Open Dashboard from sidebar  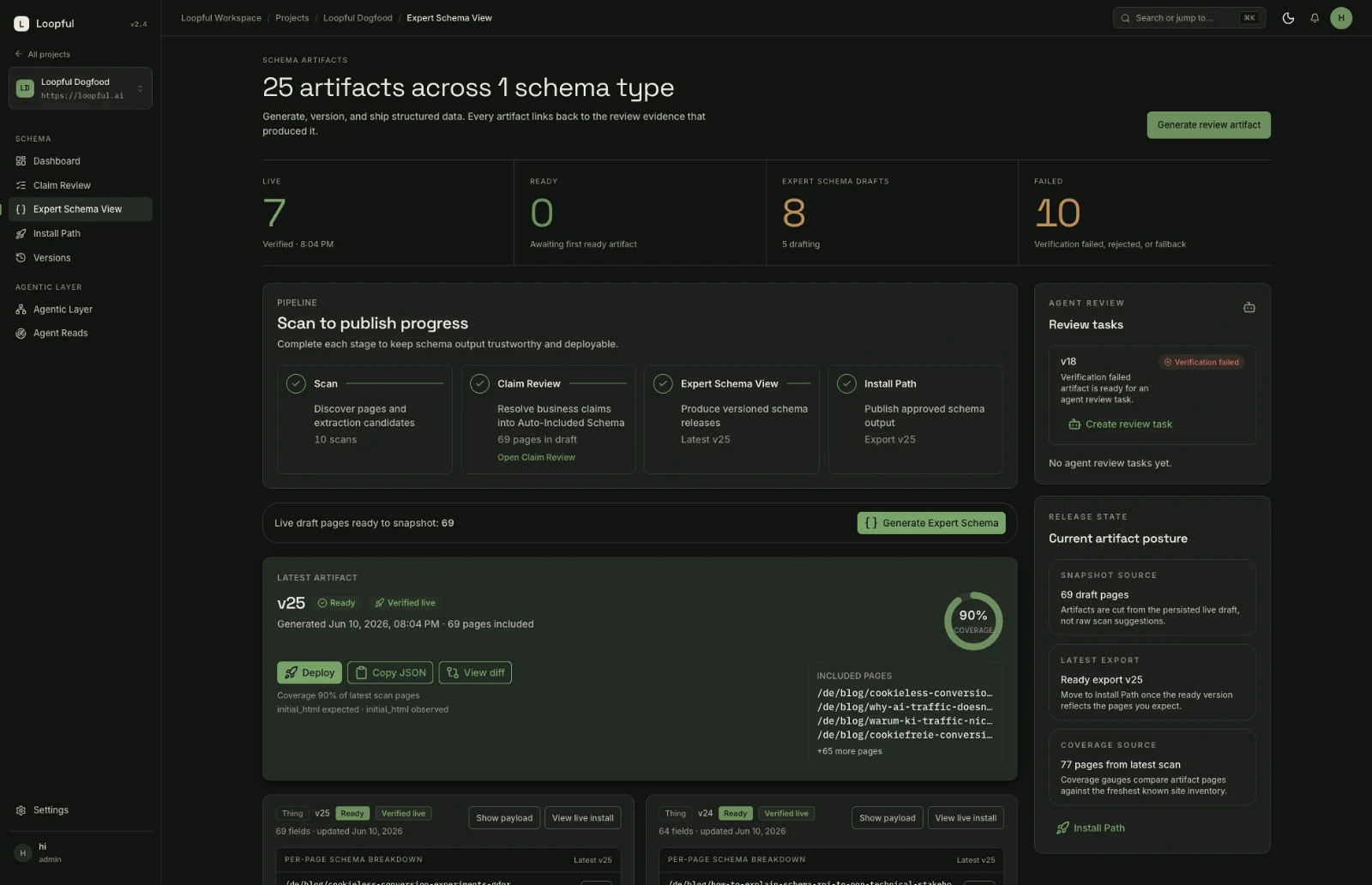pos(81,161)
